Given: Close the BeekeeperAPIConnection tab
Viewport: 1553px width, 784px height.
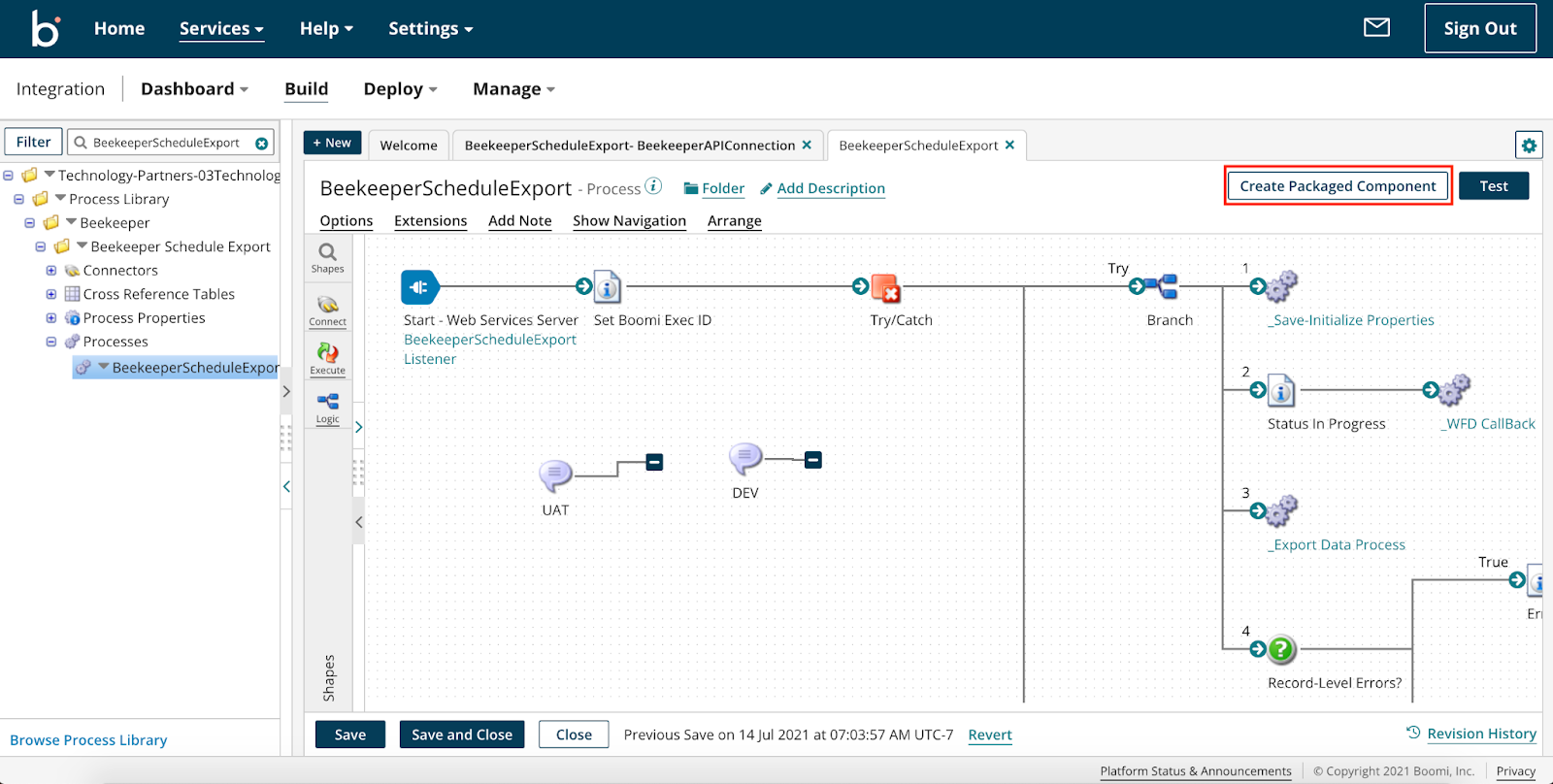Looking at the screenshot, I should coord(807,145).
